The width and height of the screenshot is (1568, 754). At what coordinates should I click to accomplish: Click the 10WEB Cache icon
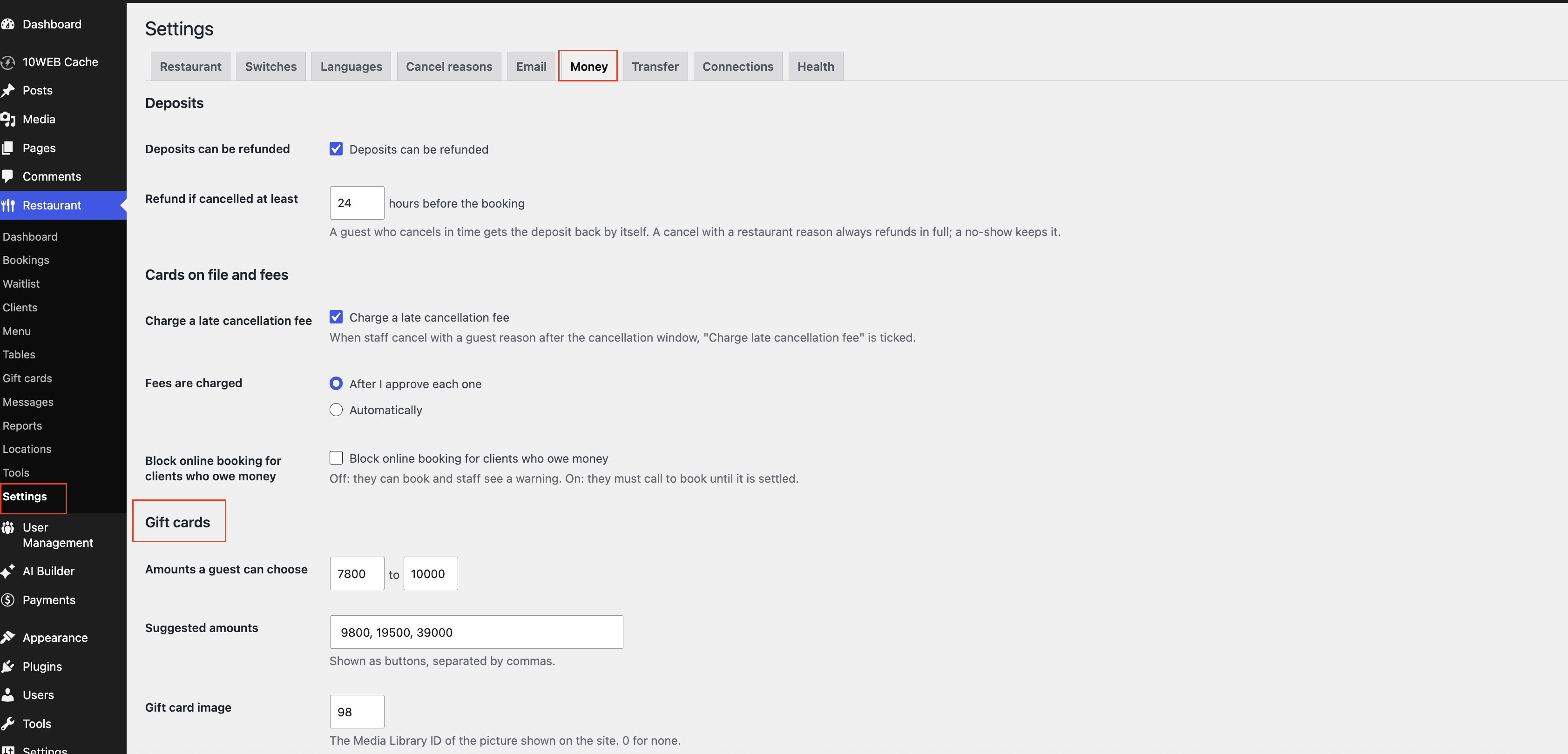tap(8, 62)
